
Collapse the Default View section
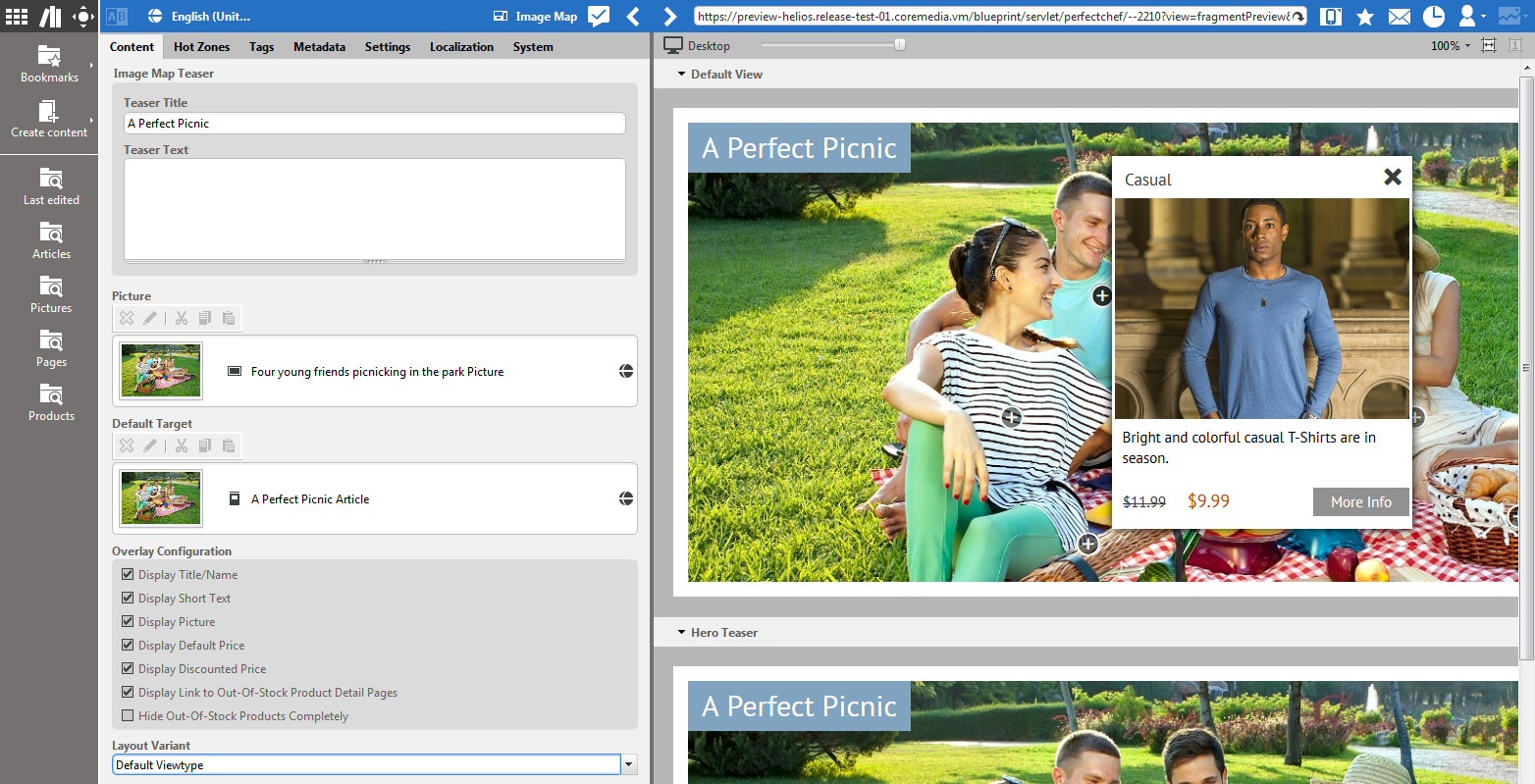(682, 75)
